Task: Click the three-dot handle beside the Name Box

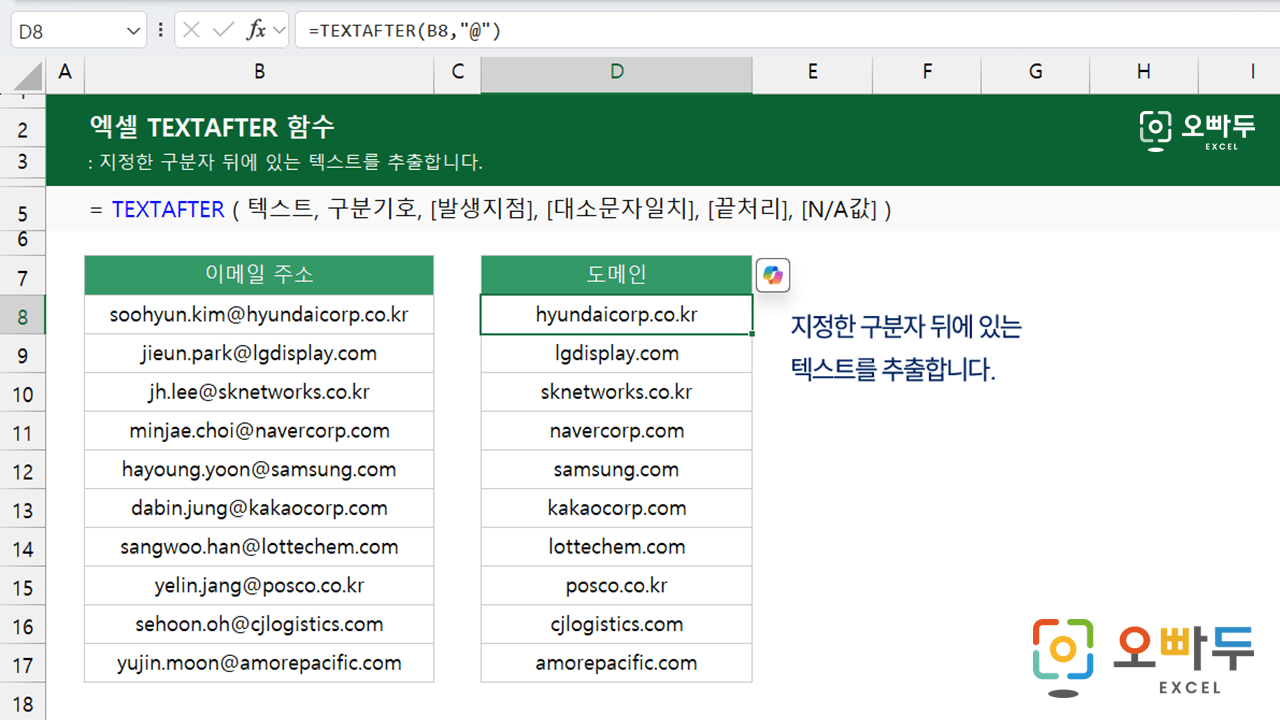Action: [x=161, y=30]
